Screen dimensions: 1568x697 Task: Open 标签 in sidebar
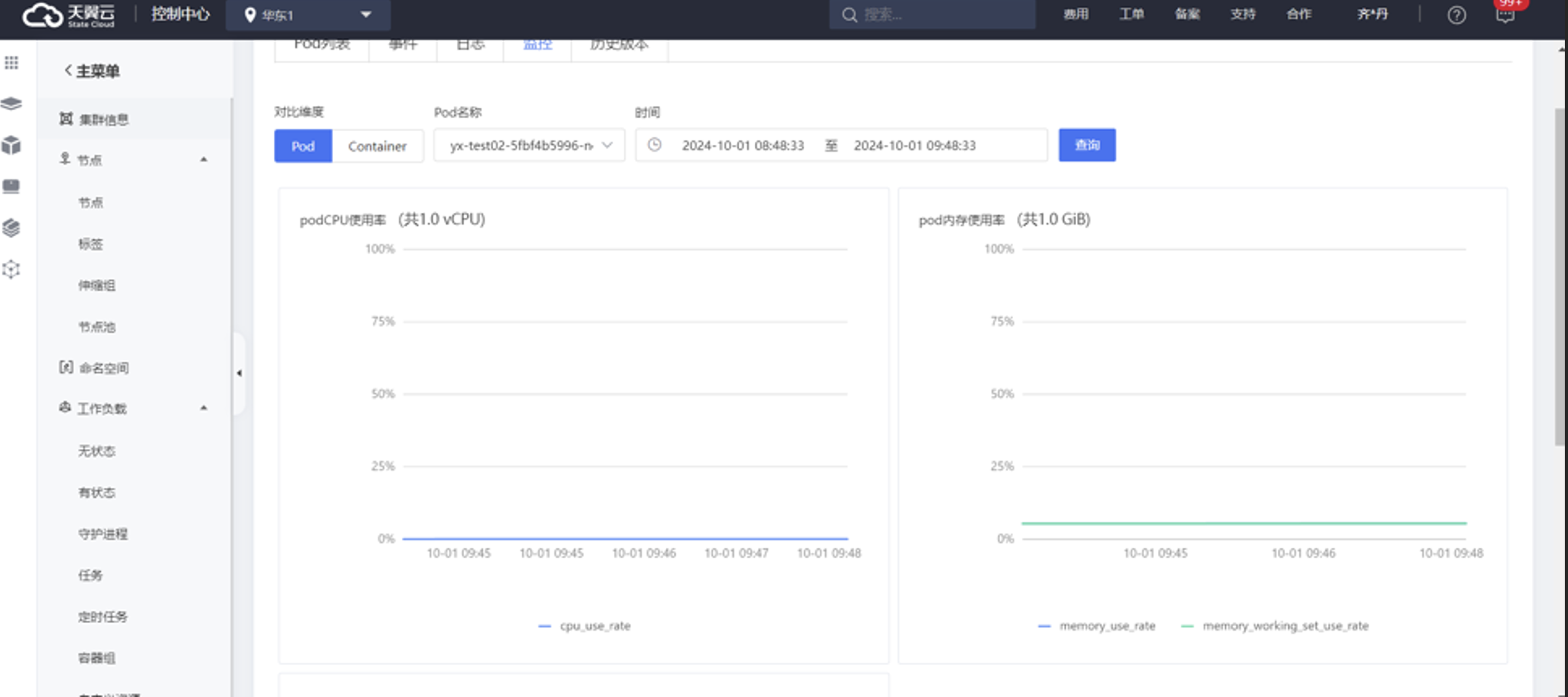click(91, 244)
